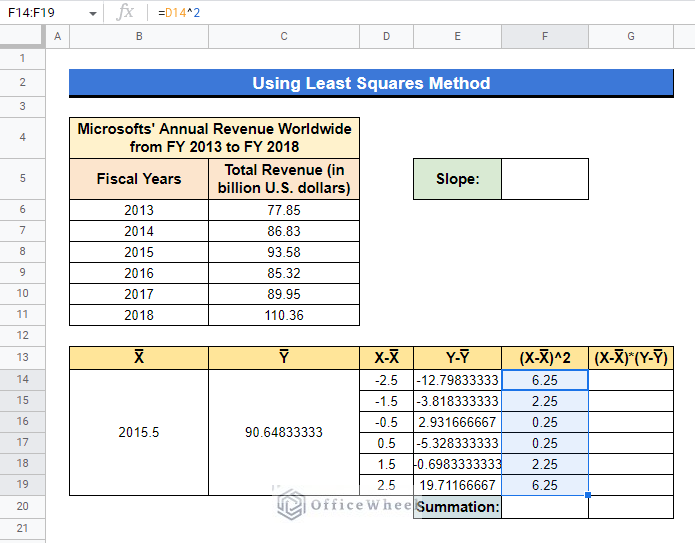Click the (X-X̅)*(Y-Y̅) header cell
The width and height of the screenshot is (695, 543).
[631, 358]
